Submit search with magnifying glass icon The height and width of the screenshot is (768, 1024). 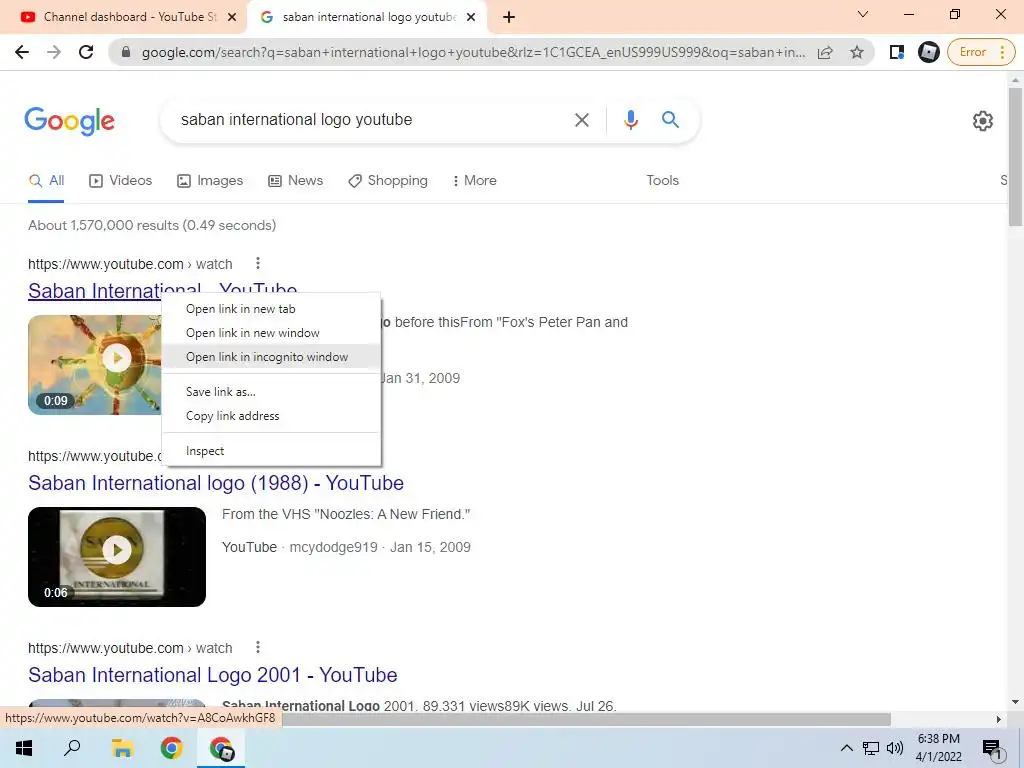point(670,120)
